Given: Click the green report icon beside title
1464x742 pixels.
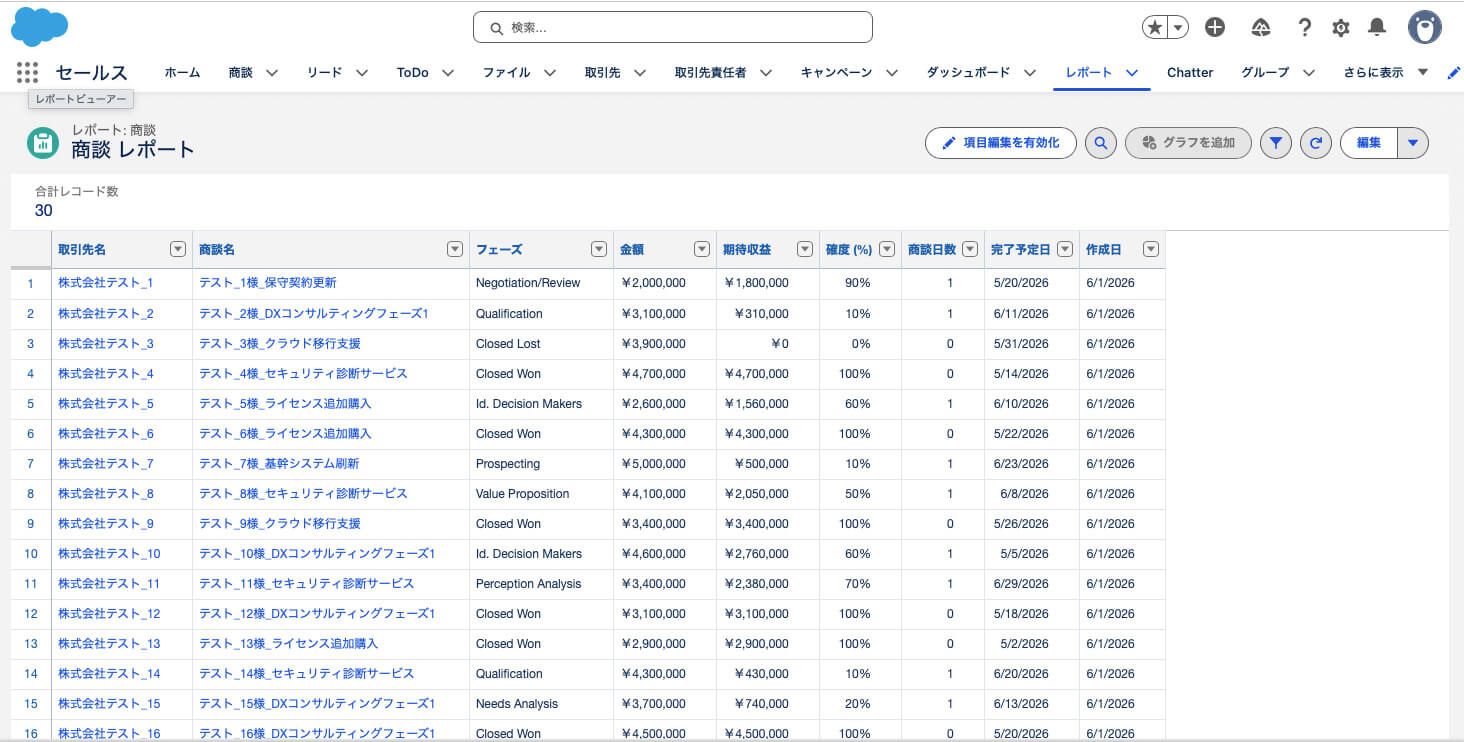Looking at the screenshot, I should 43,143.
